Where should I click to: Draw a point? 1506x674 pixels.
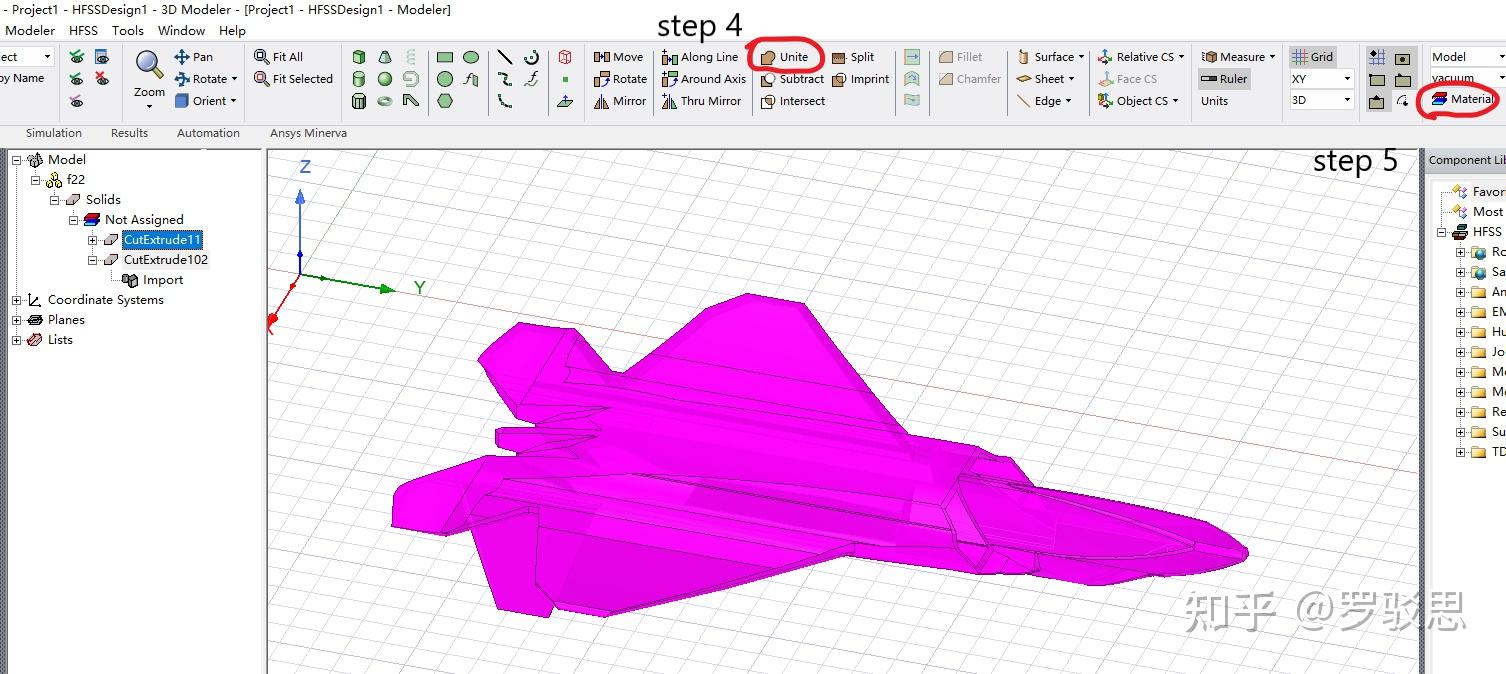click(565, 79)
